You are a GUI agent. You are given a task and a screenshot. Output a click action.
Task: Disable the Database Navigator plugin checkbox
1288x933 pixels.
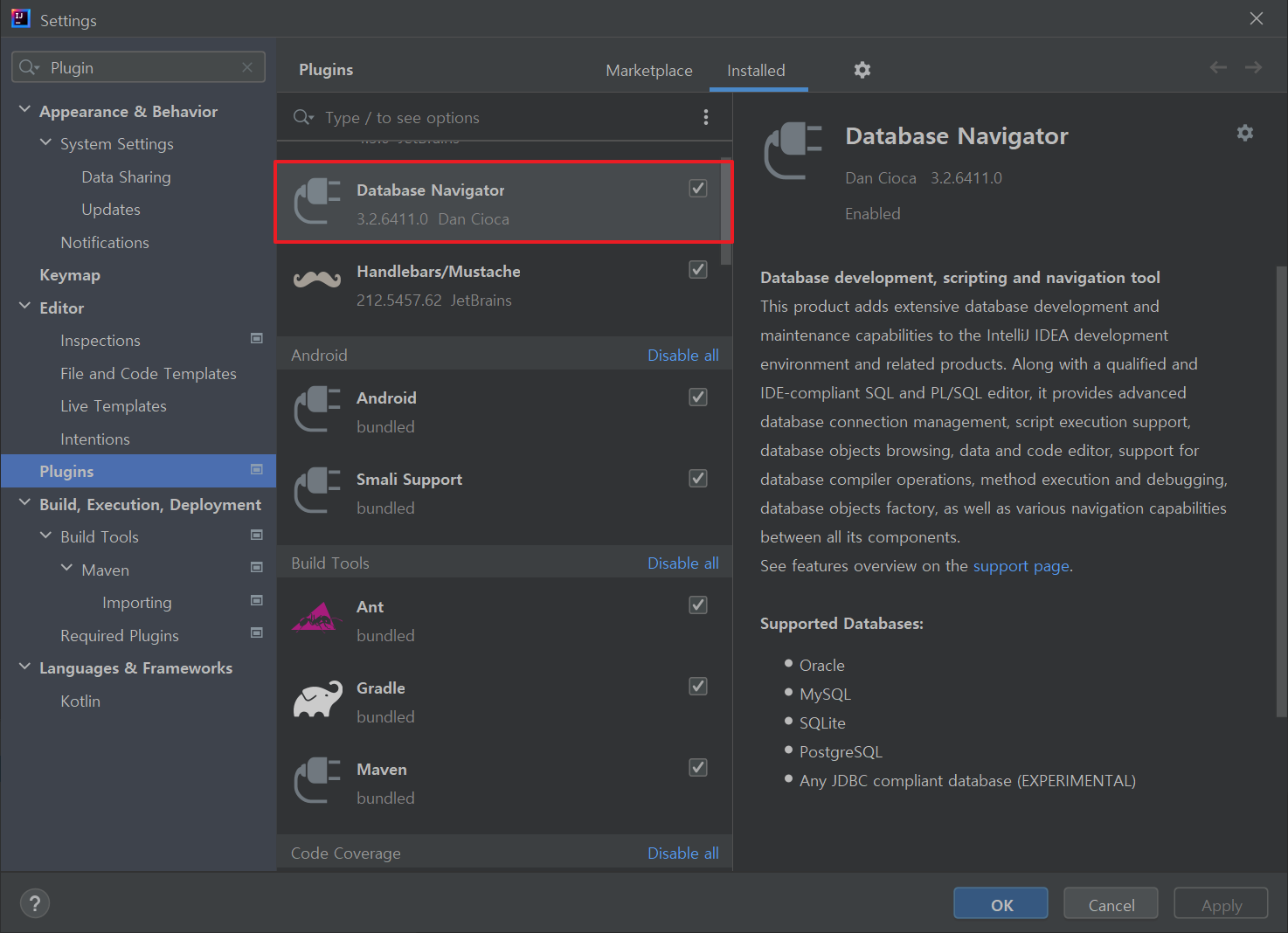tap(698, 188)
